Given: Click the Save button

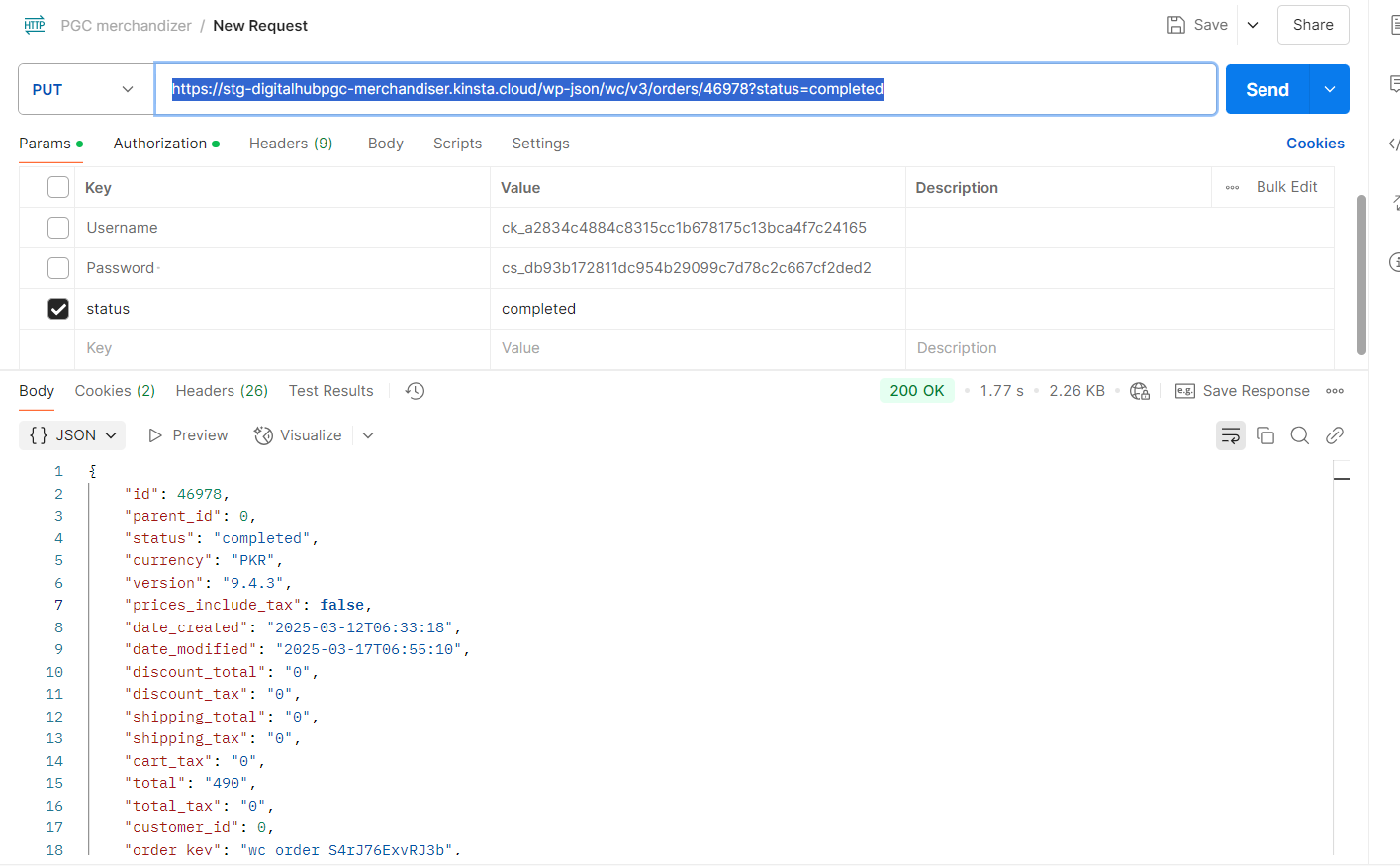Looking at the screenshot, I should [x=1197, y=25].
